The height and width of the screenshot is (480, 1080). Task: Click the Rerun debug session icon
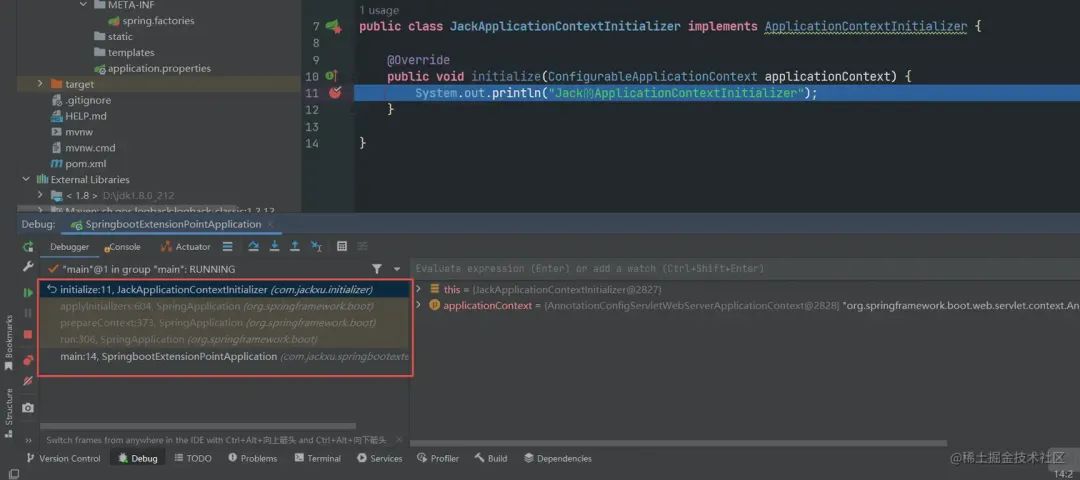point(28,247)
